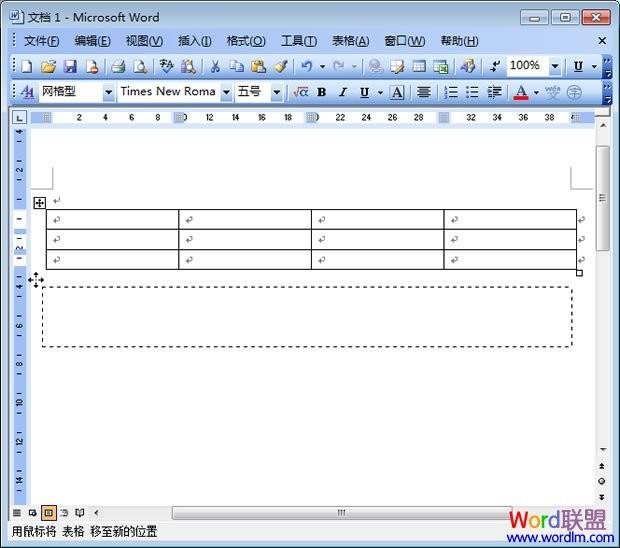Click the Permission document icon
Viewport: 620px width, 548px height.
coord(92,66)
